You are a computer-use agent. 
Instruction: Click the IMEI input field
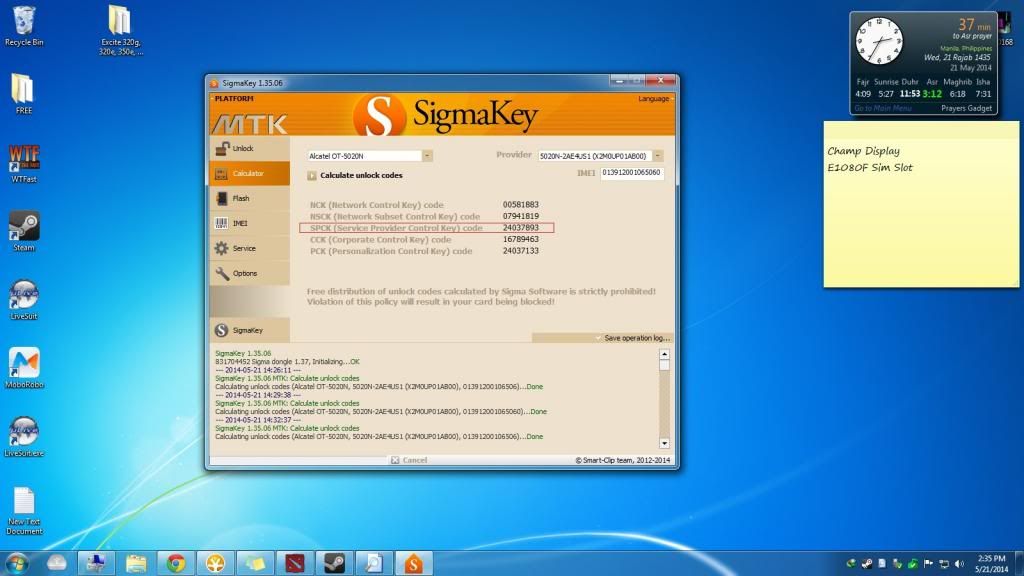[632, 173]
